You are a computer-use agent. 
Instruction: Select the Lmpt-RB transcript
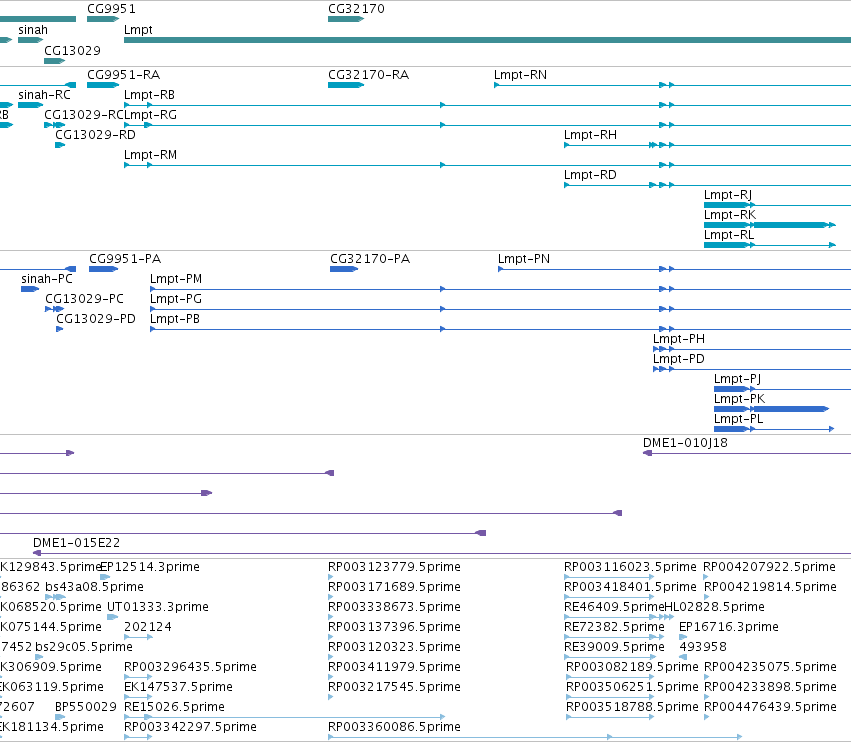pyautogui.click(x=487, y=105)
